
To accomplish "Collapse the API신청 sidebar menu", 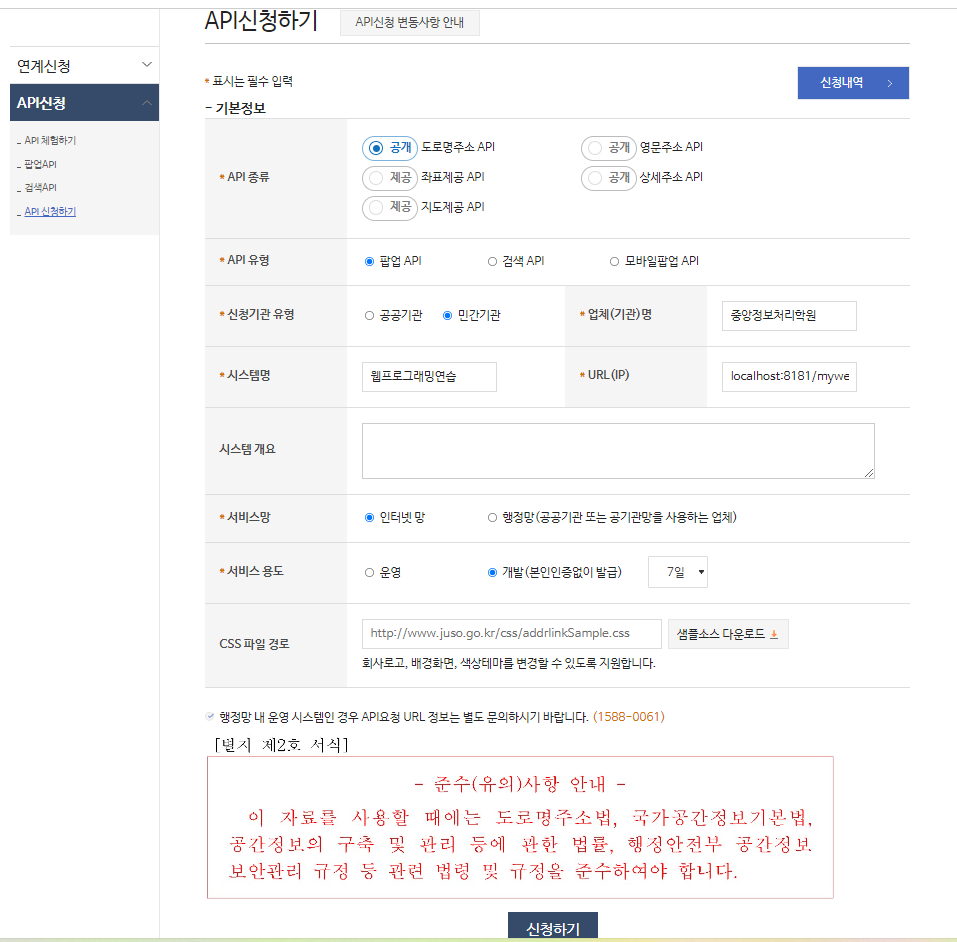I will (x=84, y=103).
